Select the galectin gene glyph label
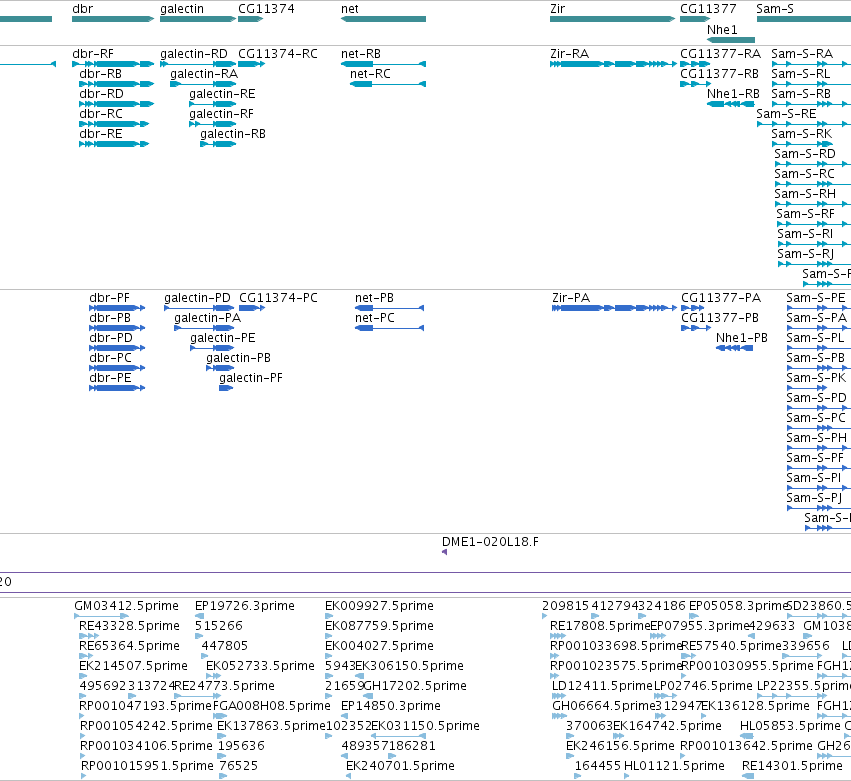The width and height of the screenshot is (851, 781). tap(182, 9)
